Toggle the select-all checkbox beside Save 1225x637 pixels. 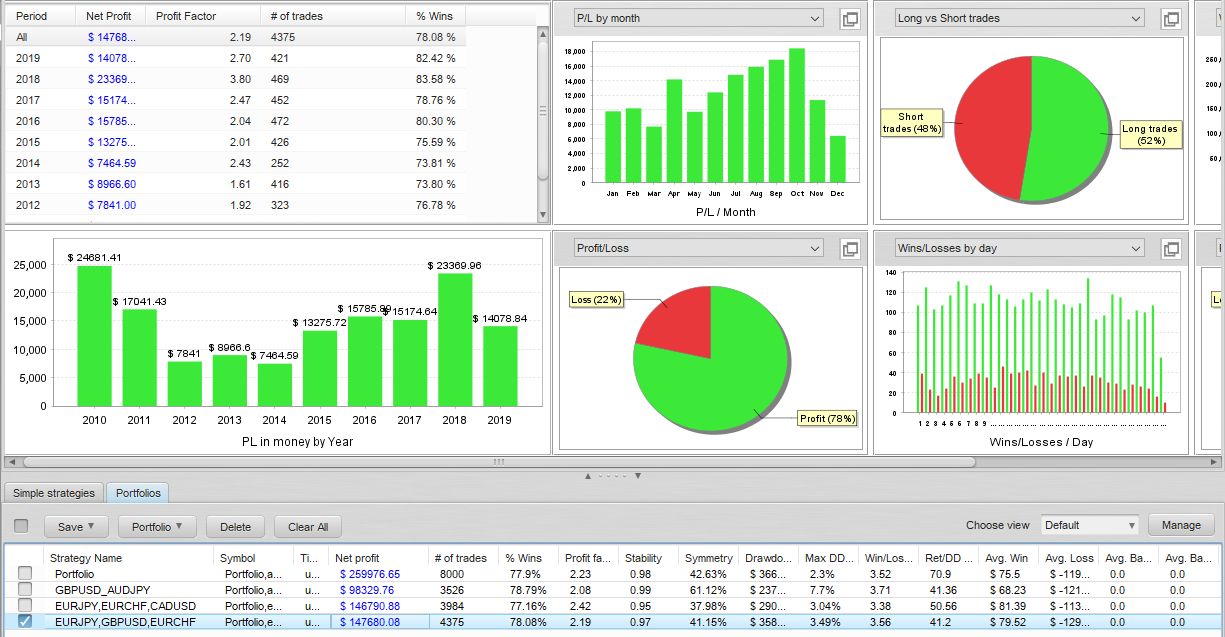[x=21, y=526]
